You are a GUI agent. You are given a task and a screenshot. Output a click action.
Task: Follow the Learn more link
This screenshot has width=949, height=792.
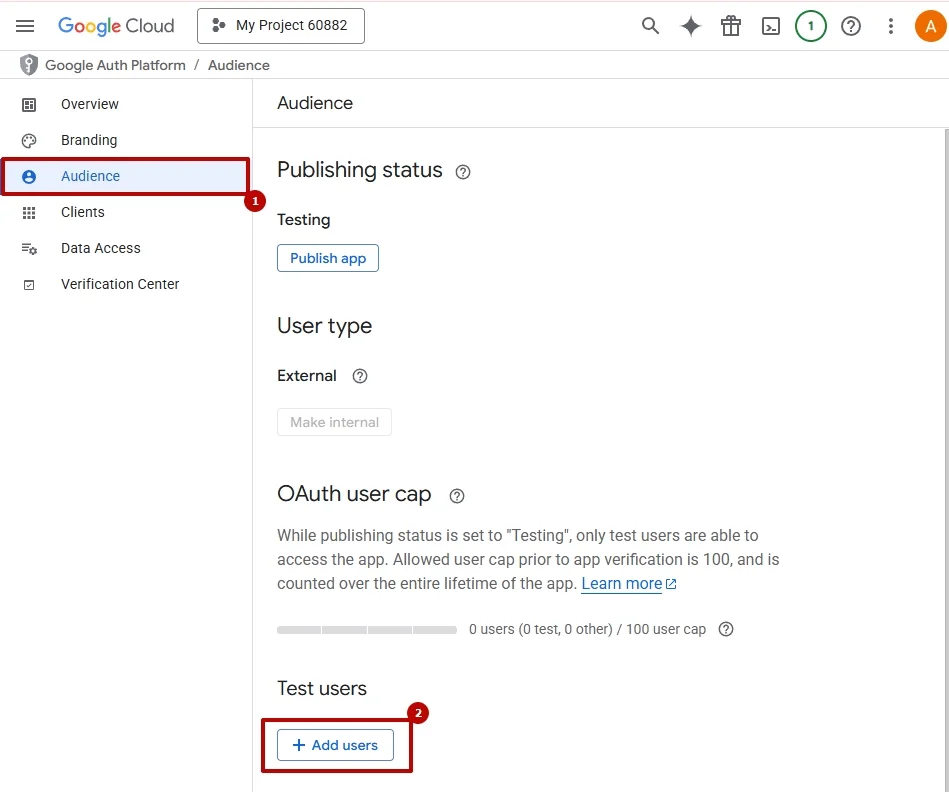[622, 584]
